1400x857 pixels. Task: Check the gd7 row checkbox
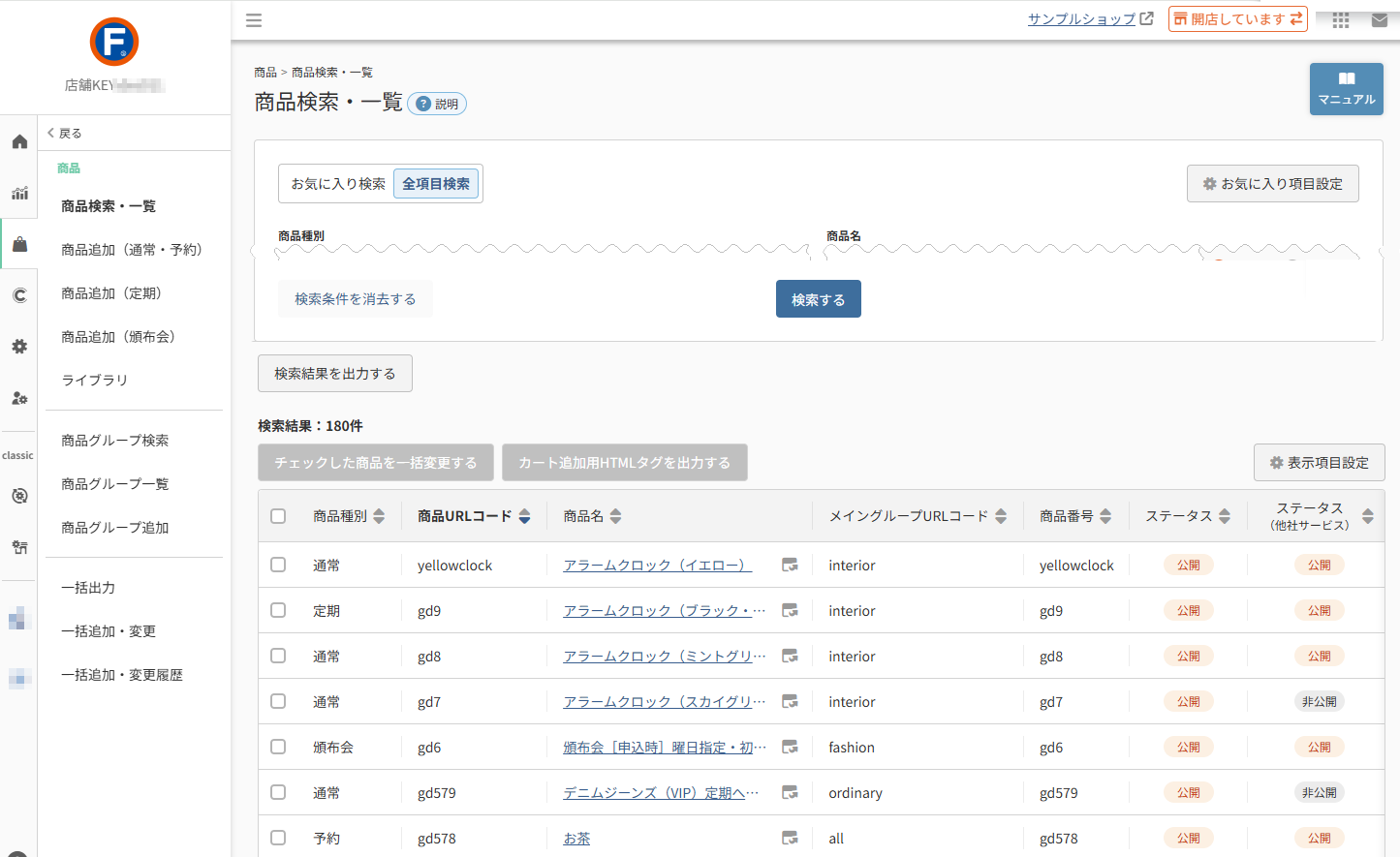[x=278, y=701]
